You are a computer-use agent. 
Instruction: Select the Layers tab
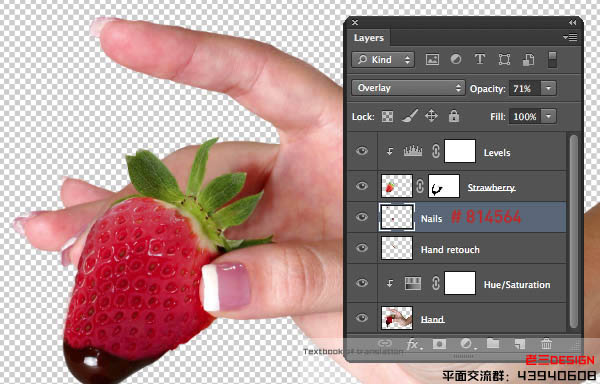[368, 38]
